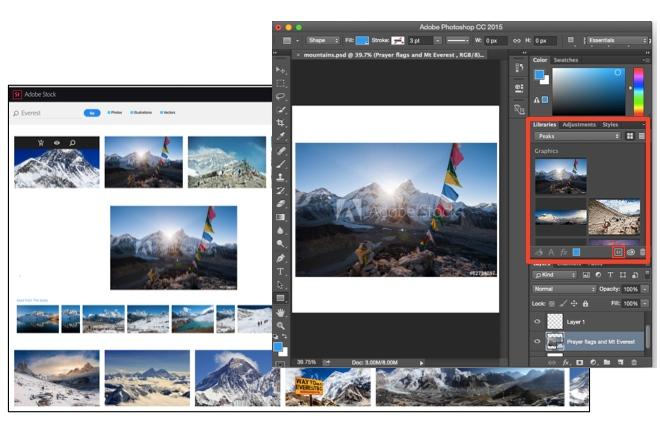Toggle pixel layer filter in Layers
Screen dimensions: 660x440
(x=586, y=275)
